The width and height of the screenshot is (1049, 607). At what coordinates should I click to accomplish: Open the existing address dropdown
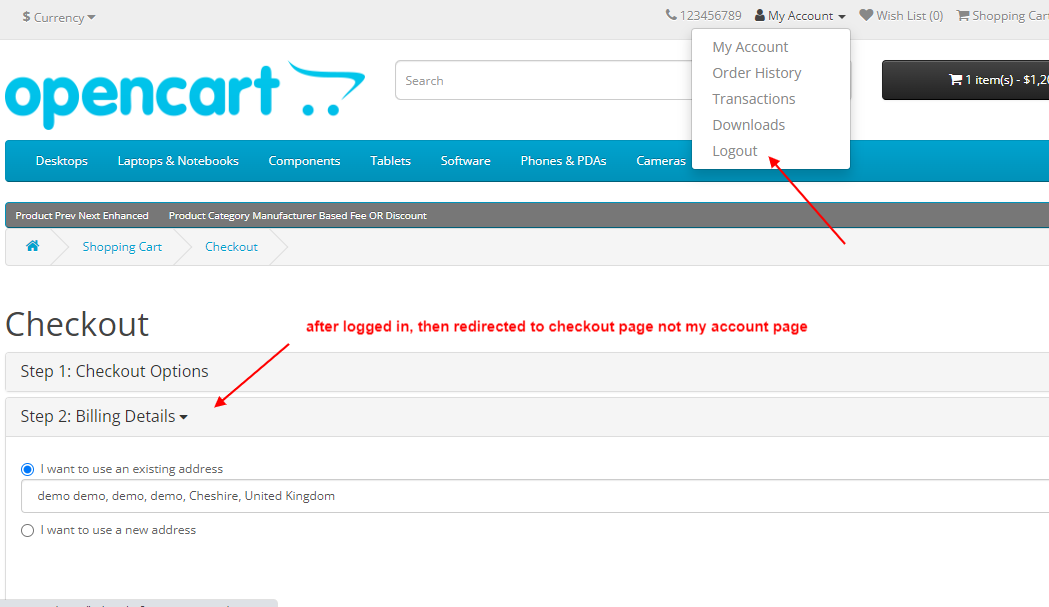click(535, 496)
